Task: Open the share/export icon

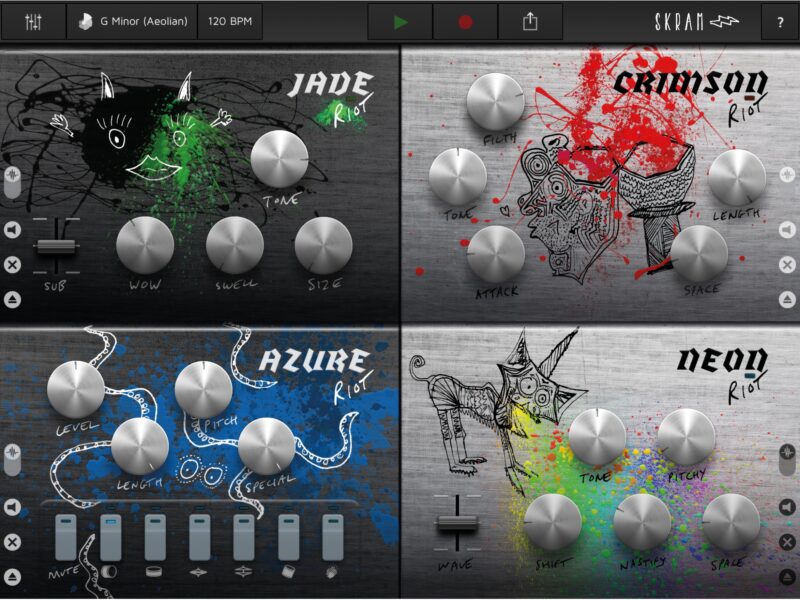Action: 530,21
